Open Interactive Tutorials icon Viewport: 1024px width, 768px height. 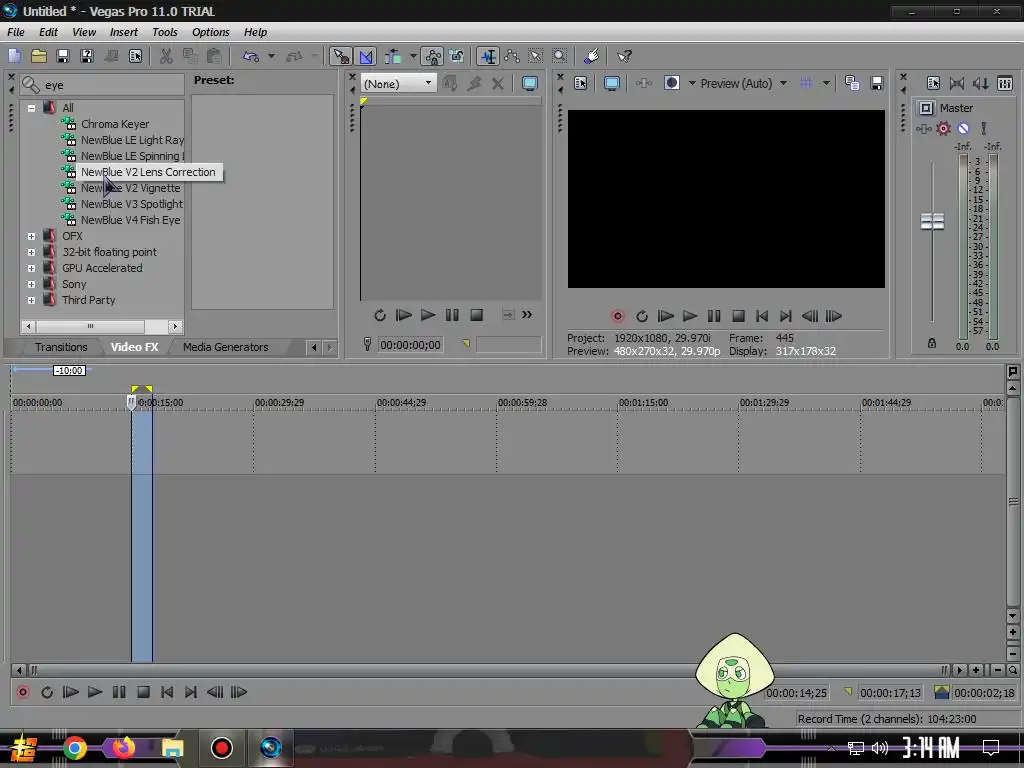tap(592, 56)
